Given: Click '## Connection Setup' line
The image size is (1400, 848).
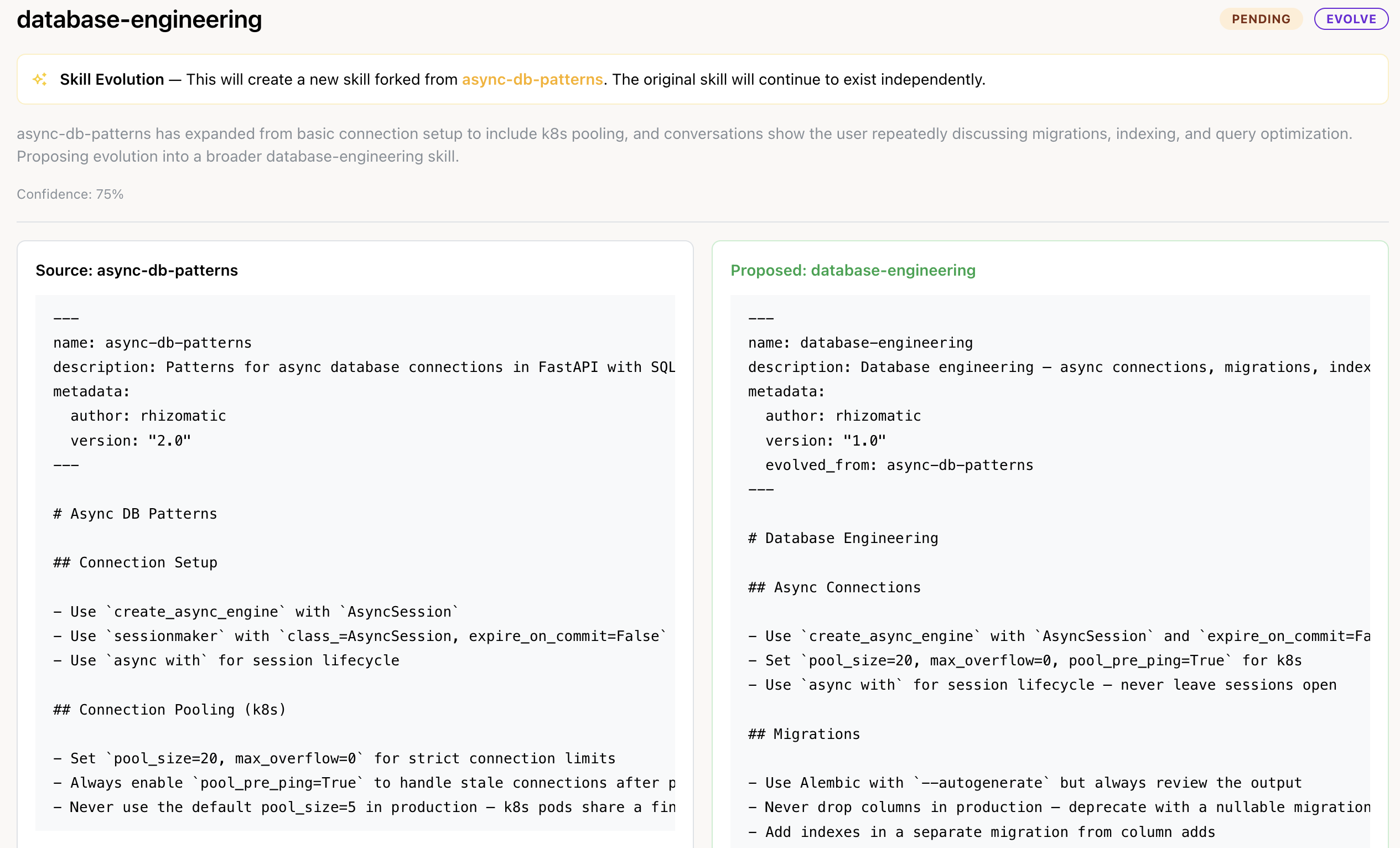Looking at the screenshot, I should click(x=135, y=563).
